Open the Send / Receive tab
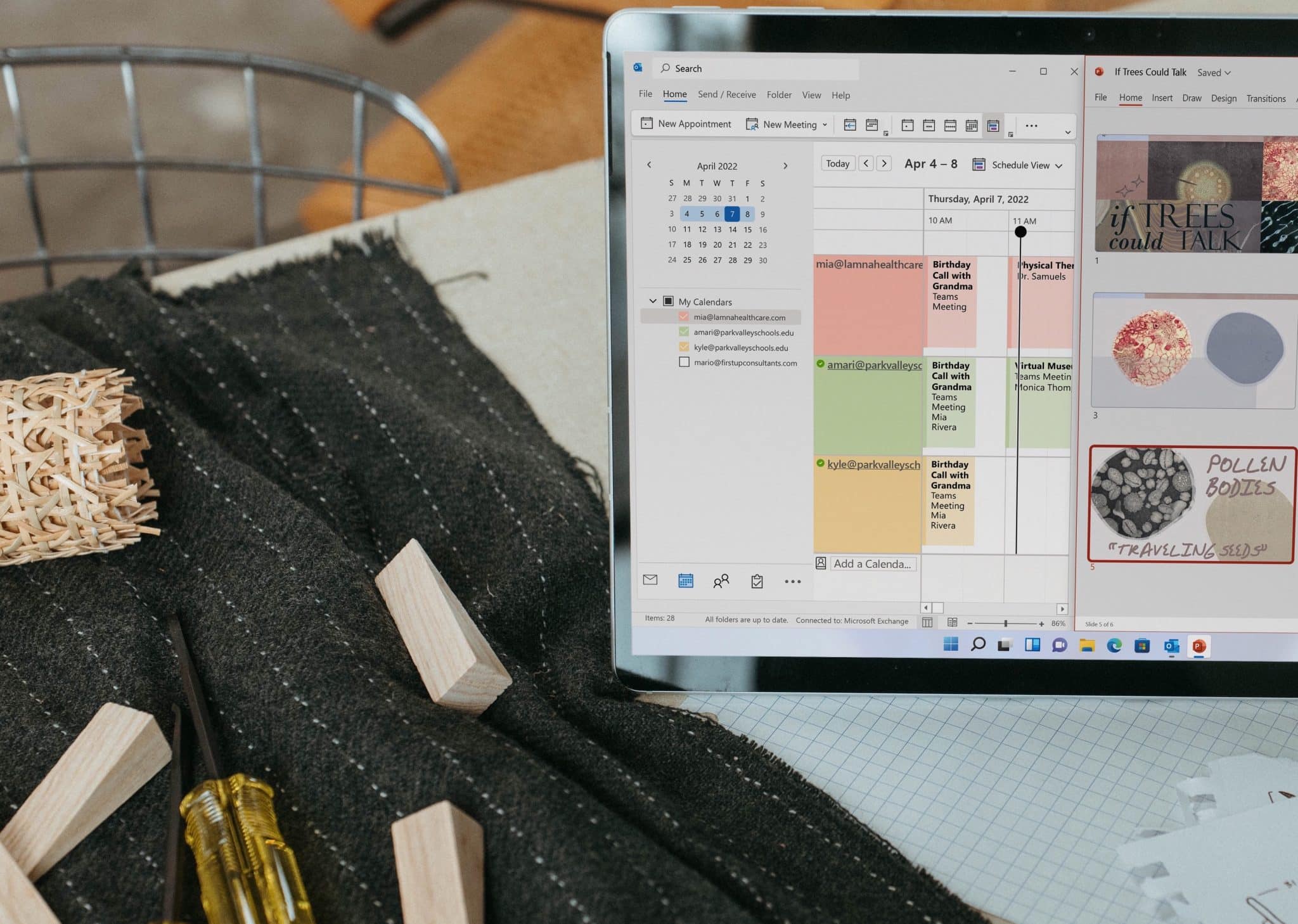 [726, 94]
